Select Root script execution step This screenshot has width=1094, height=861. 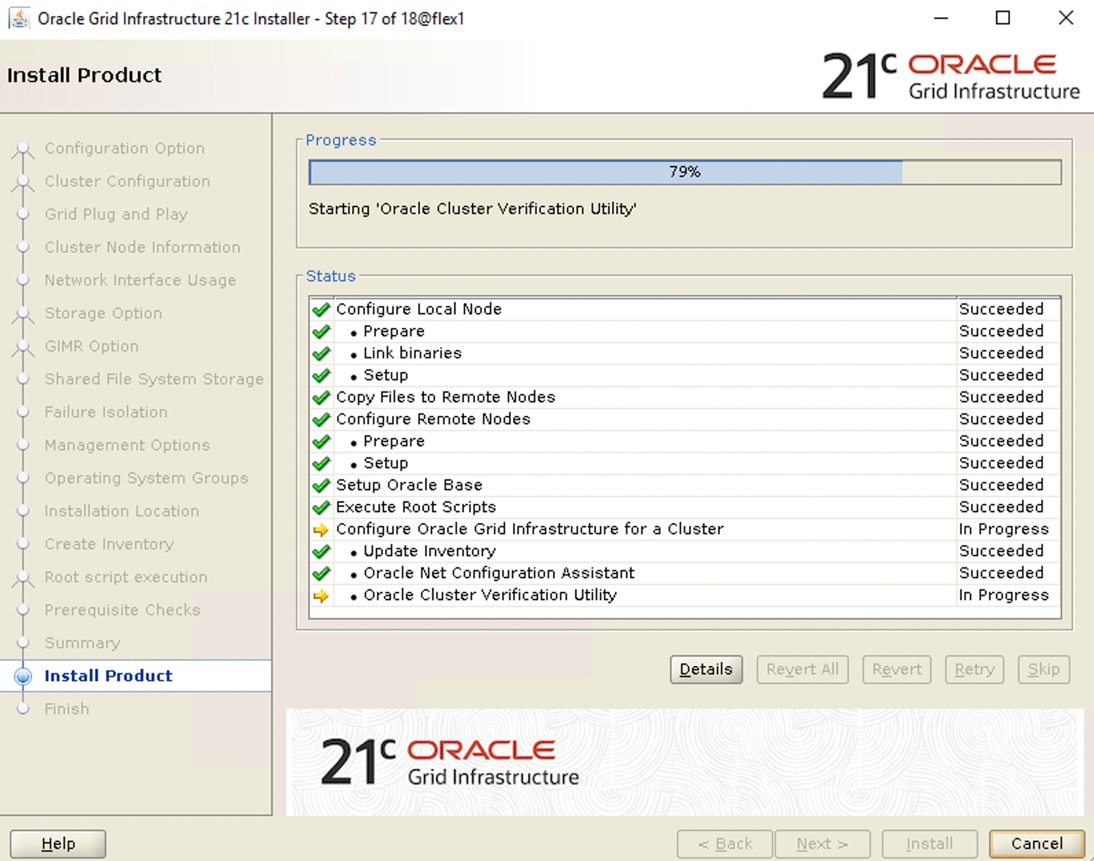click(x=126, y=577)
